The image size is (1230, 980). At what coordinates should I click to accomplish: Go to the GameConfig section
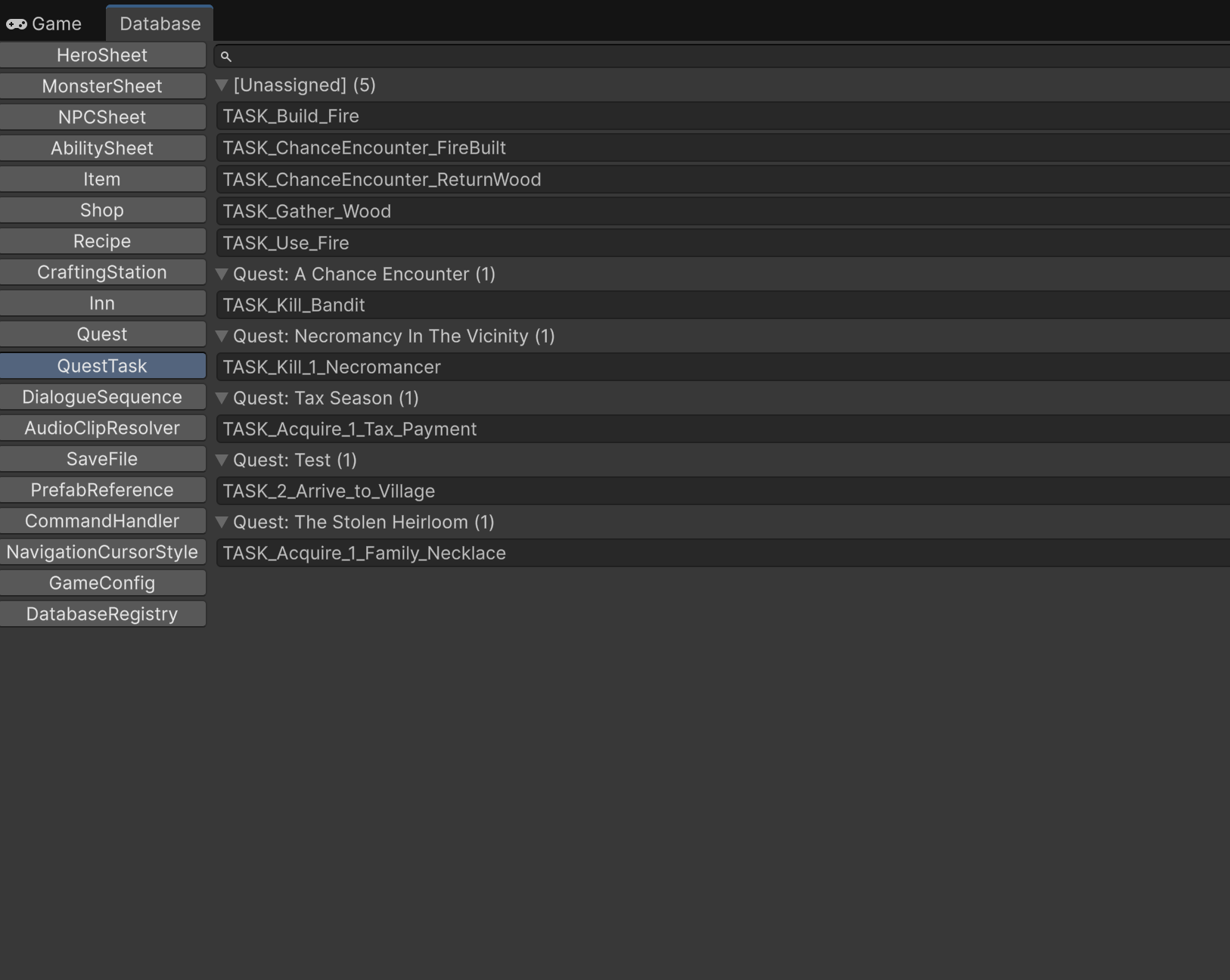coord(102,583)
